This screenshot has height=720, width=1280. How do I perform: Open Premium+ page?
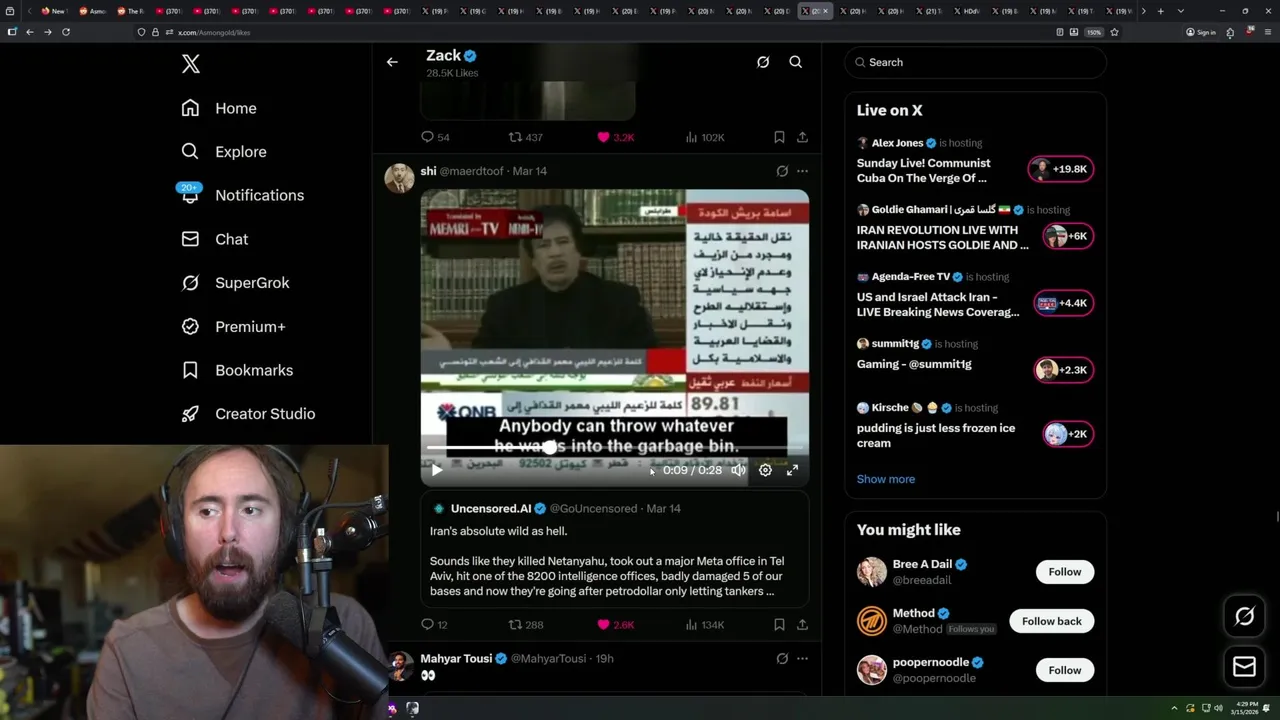[233, 327]
